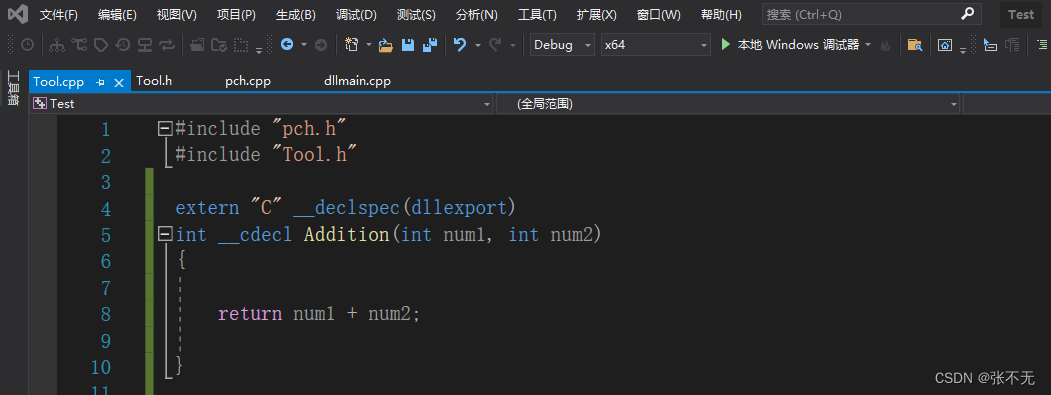Open the 编辑(E) menu
The height and width of the screenshot is (395, 1051).
click(x=117, y=15)
